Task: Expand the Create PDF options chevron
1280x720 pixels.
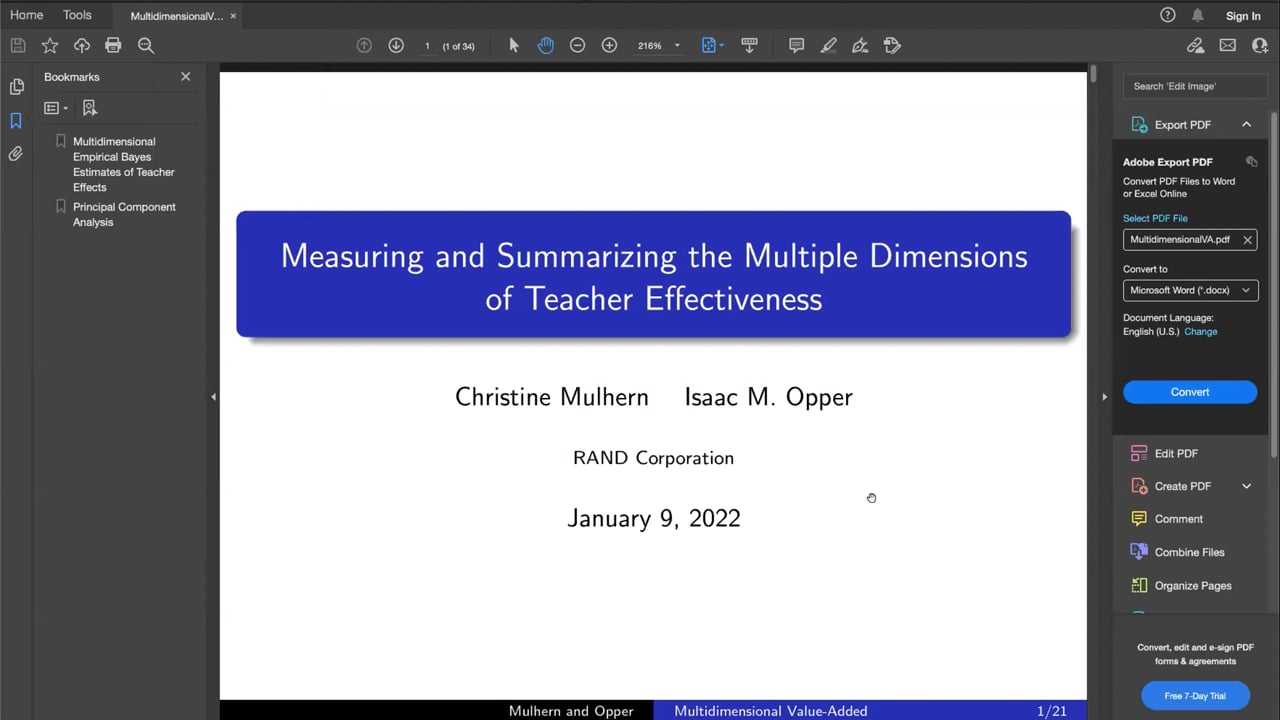Action: (x=1246, y=486)
